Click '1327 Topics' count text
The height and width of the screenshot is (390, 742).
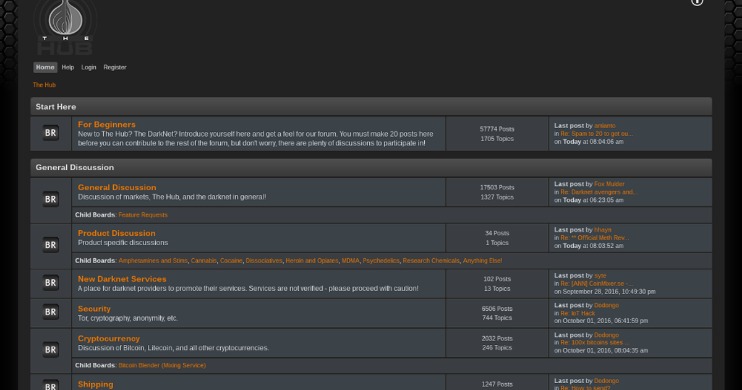(x=497, y=197)
